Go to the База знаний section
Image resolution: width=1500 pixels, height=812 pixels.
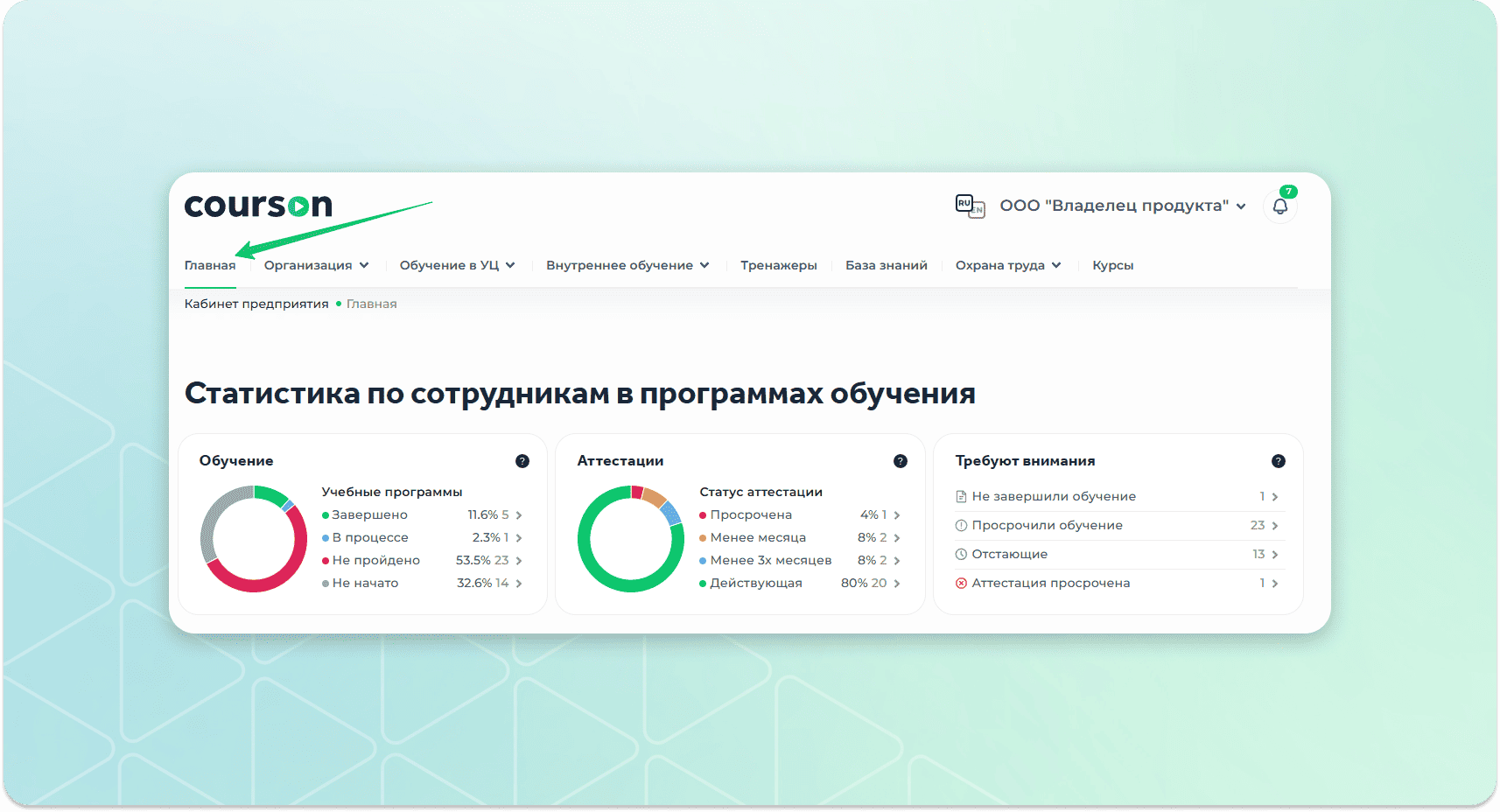pos(886,265)
